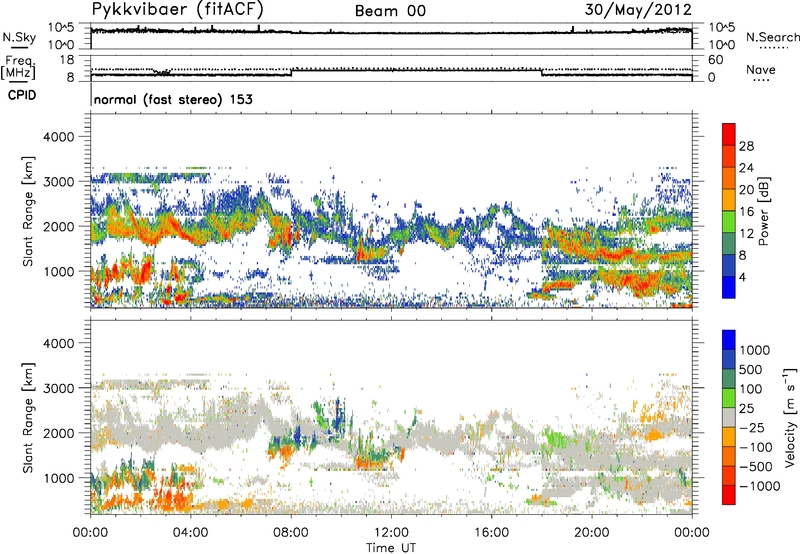The image size is (800, 554).
Task: Click the frequency step-up at 08:00
Action: click(x=291, y=72)
